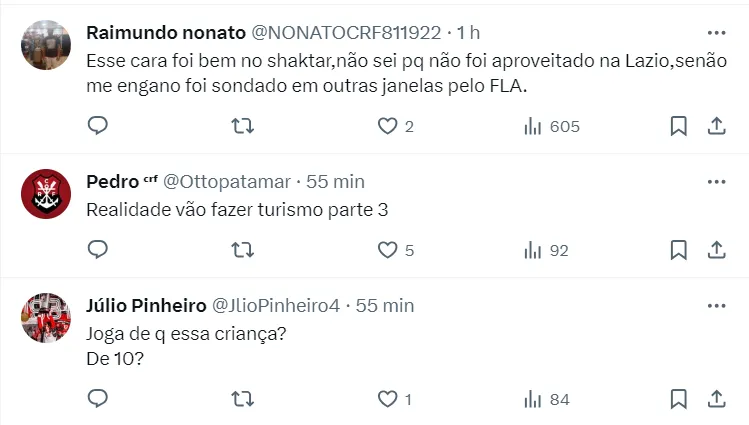Open more options on Júlio Pinheiro's tweet
This screenshot has height=425, width=749.
click(716, 304)
